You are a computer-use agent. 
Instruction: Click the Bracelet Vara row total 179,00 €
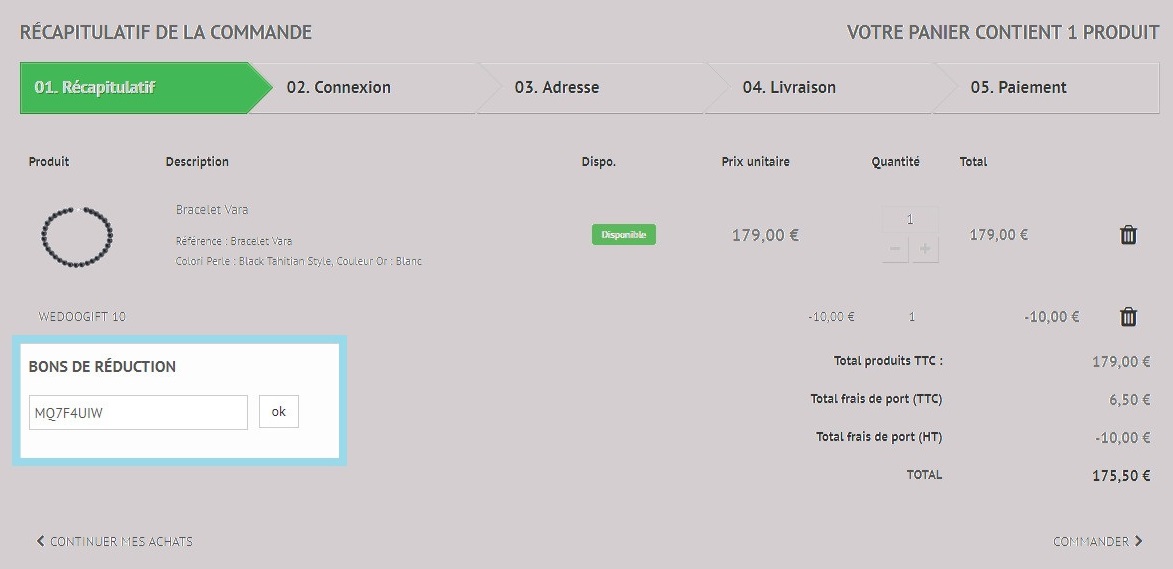point(999,235)
